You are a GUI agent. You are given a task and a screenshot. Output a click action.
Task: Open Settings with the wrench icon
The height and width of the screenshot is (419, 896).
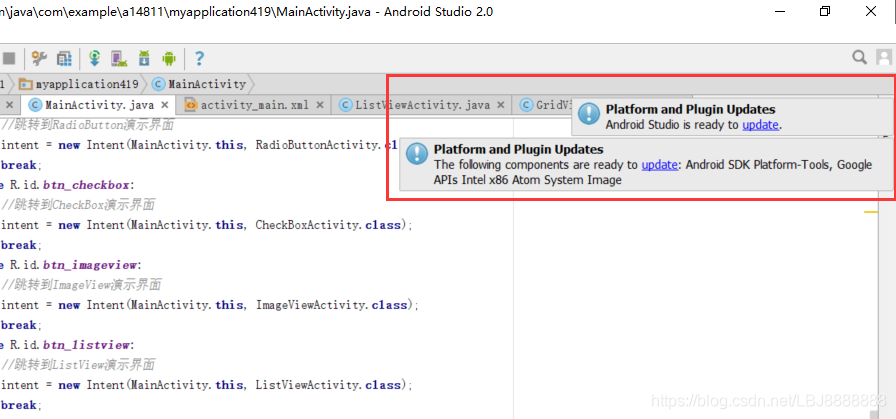click(x=39, y=58)
